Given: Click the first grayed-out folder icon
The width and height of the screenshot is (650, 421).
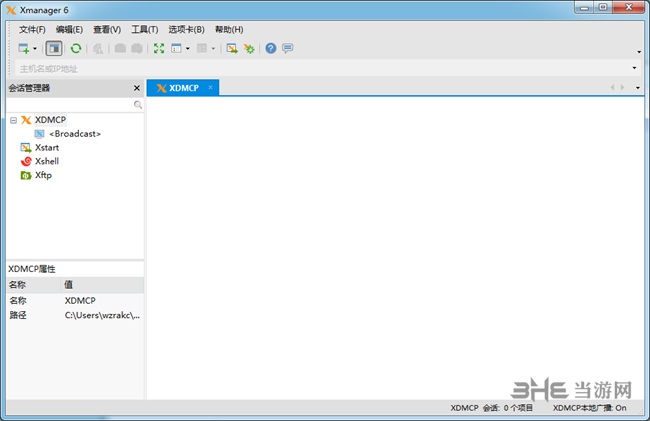Looking at the screenshot, I should click(120, 48).
